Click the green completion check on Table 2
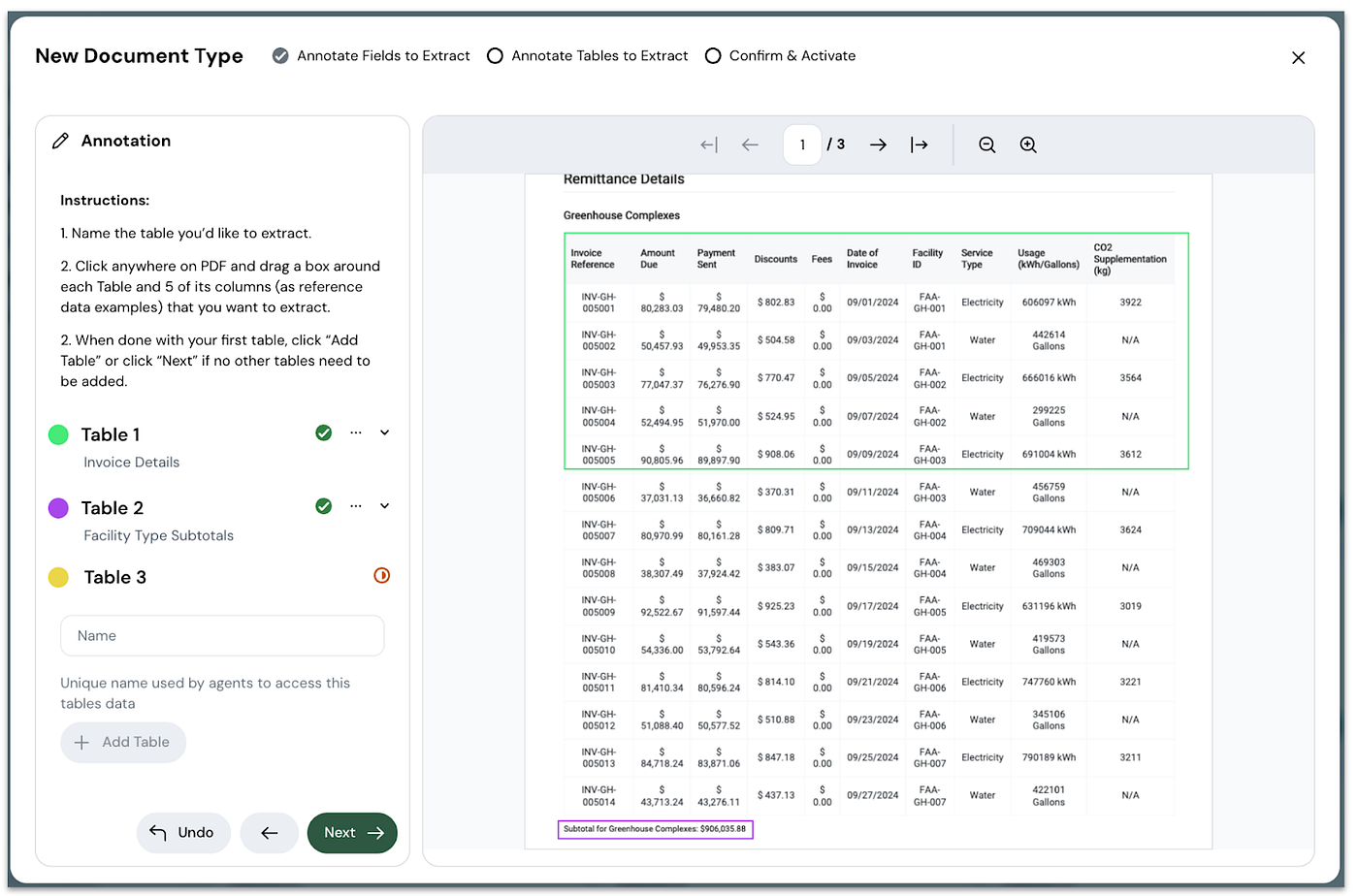Viewport: 1358px width, 896px height. click(323, 505)
